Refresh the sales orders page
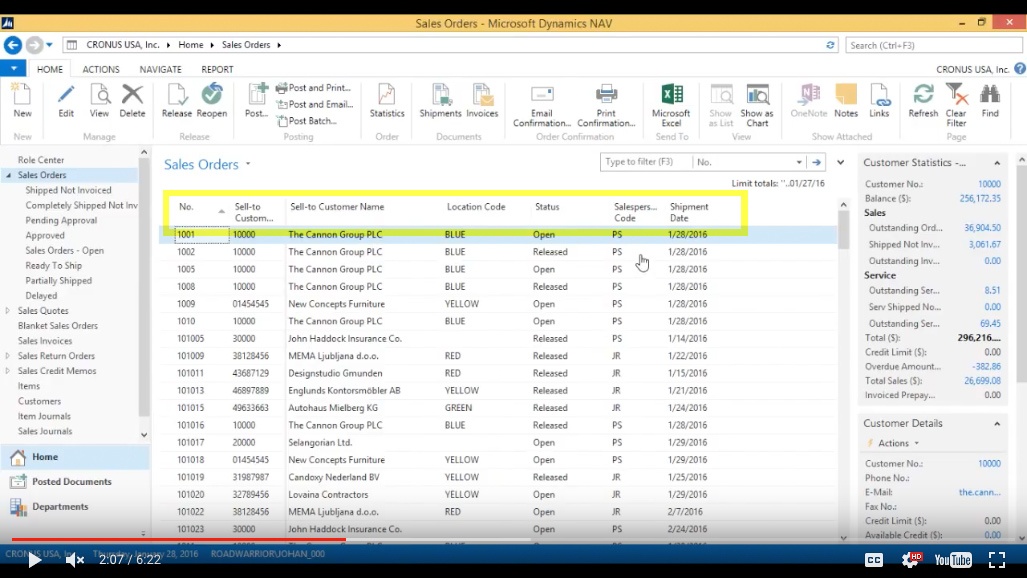Screen dimensions: 1027x578 click(x=923, y=100)
